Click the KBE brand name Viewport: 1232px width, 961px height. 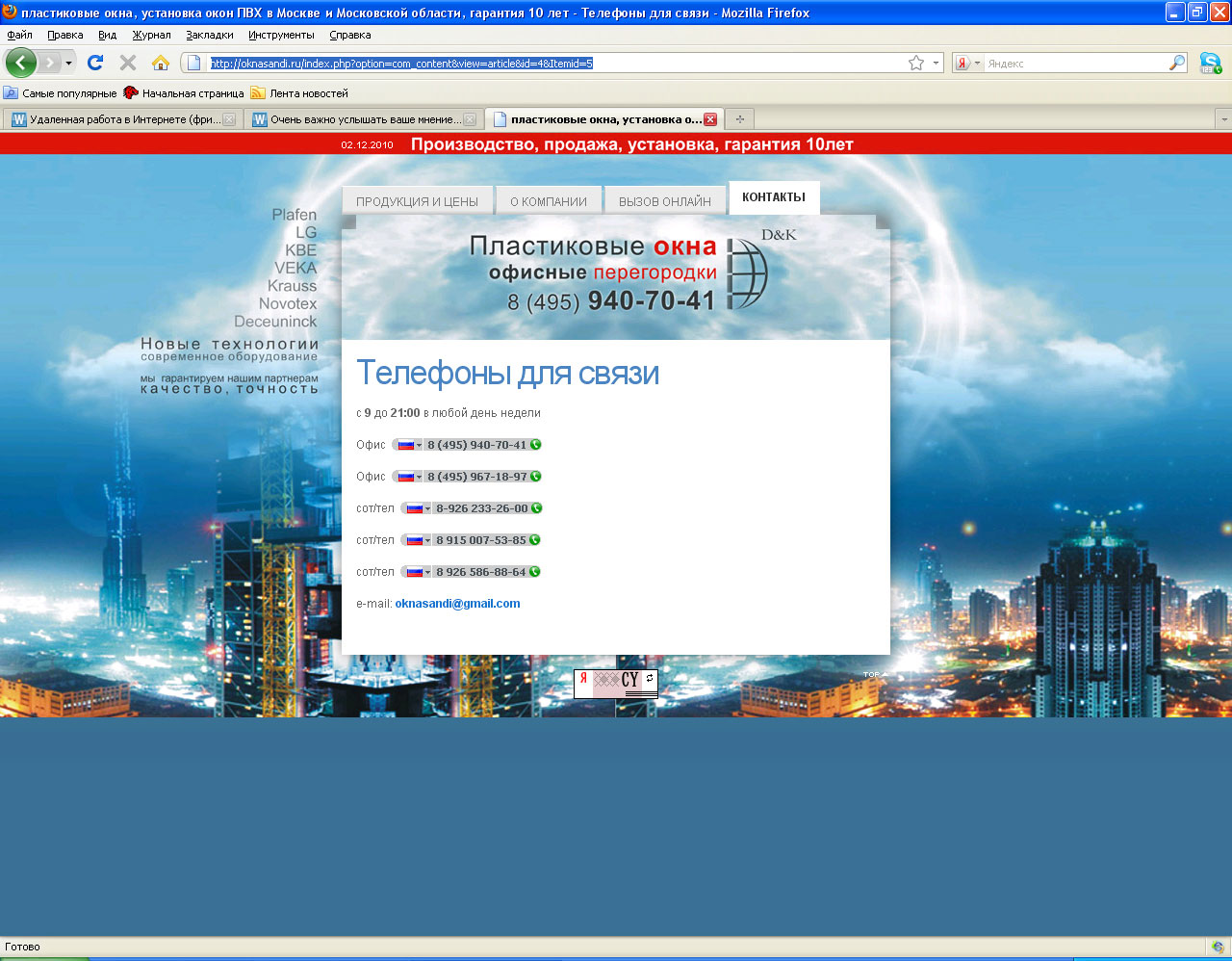[300, 250]
